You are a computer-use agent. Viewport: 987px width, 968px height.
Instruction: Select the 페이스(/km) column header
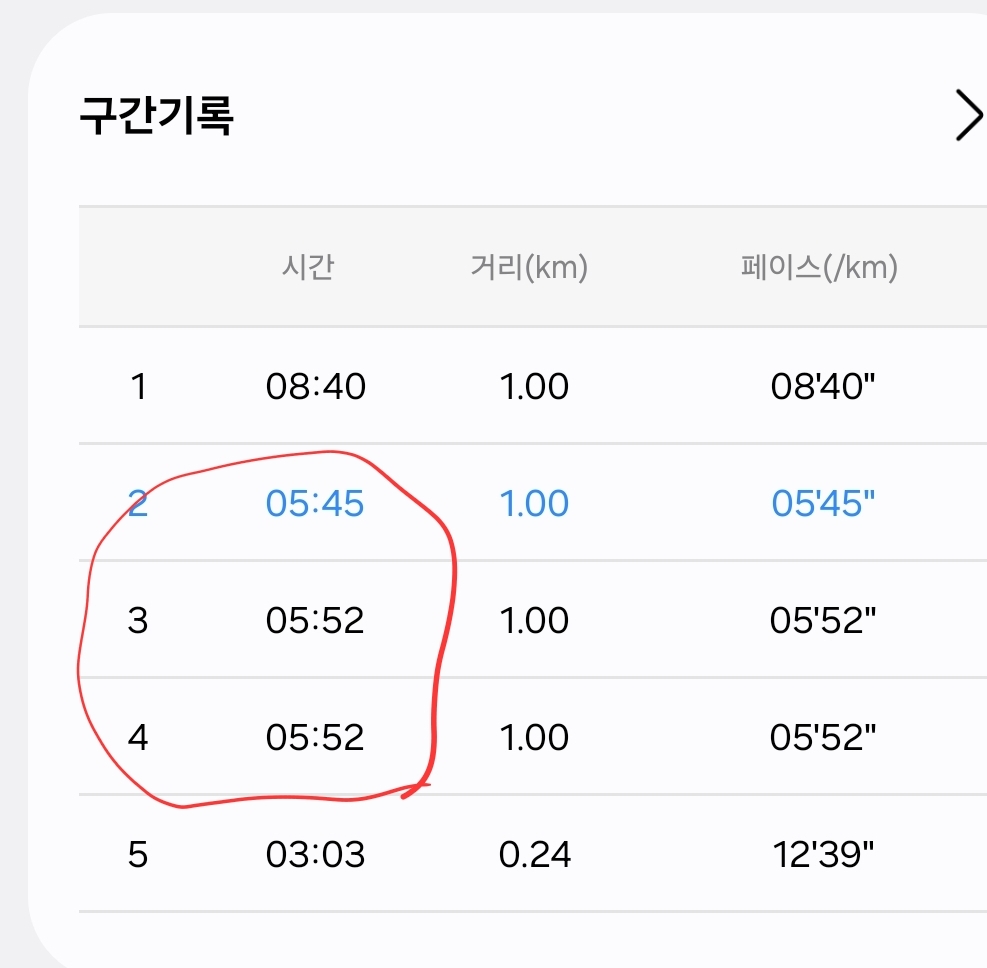(x=819, y=267)
